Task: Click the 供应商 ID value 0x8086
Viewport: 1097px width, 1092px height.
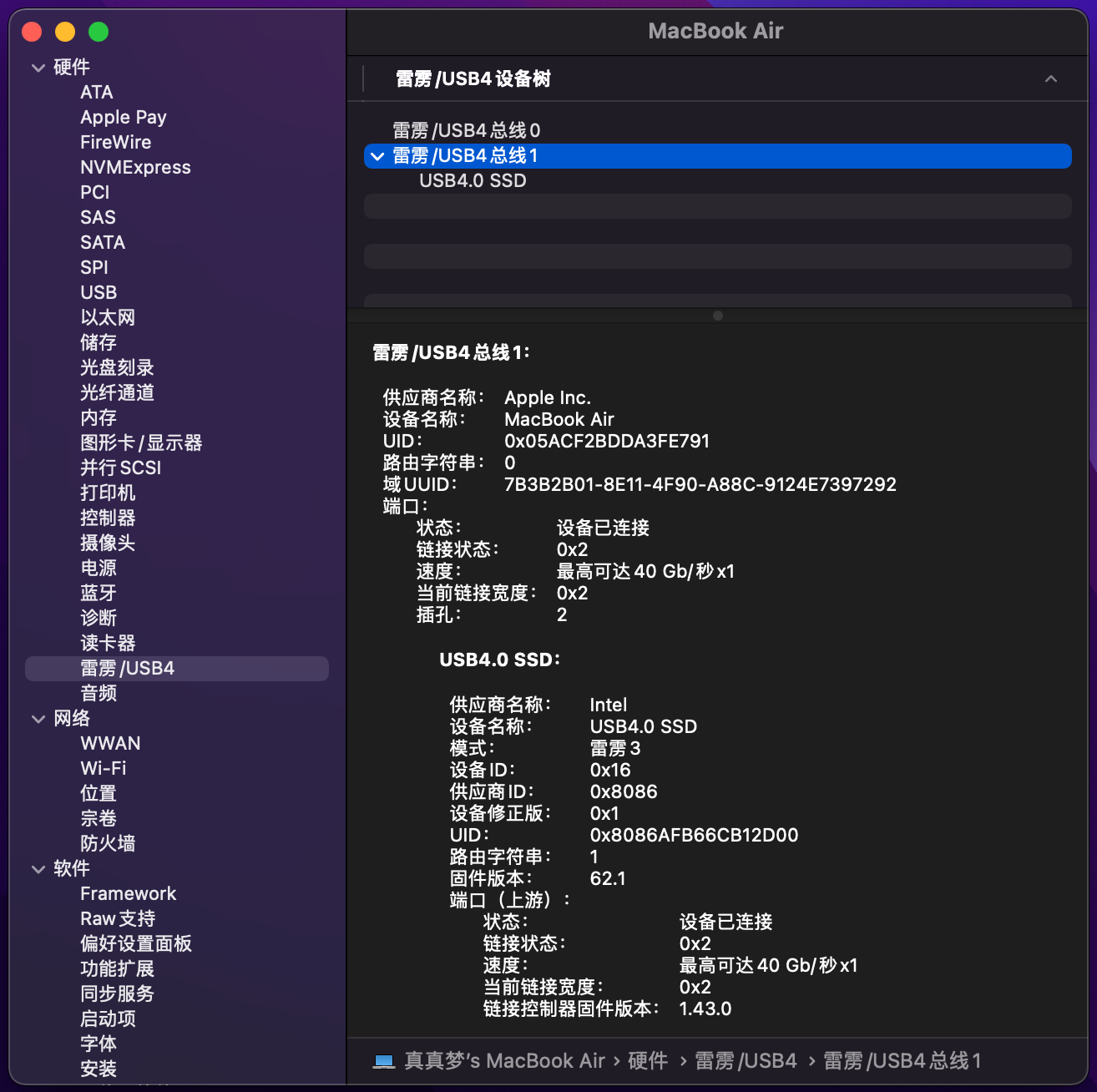Action: [x=624, y=792]
